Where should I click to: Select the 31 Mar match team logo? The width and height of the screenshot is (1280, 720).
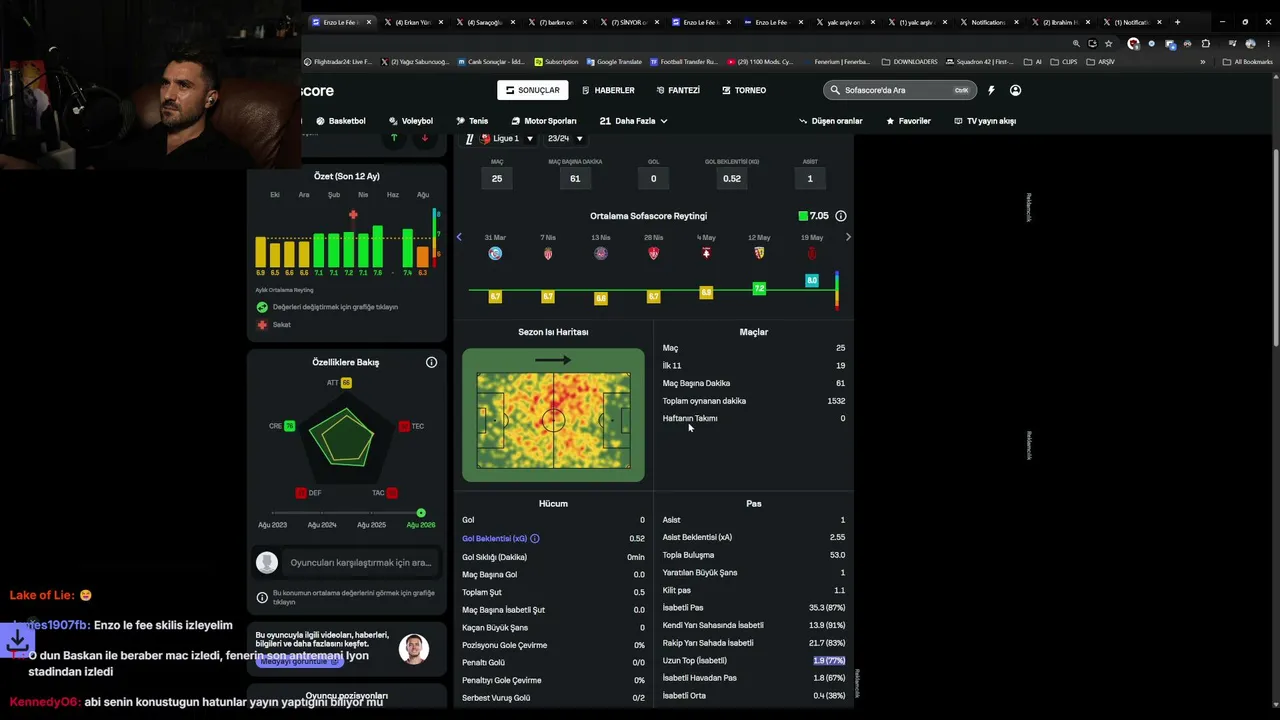[x=495, y=254]
